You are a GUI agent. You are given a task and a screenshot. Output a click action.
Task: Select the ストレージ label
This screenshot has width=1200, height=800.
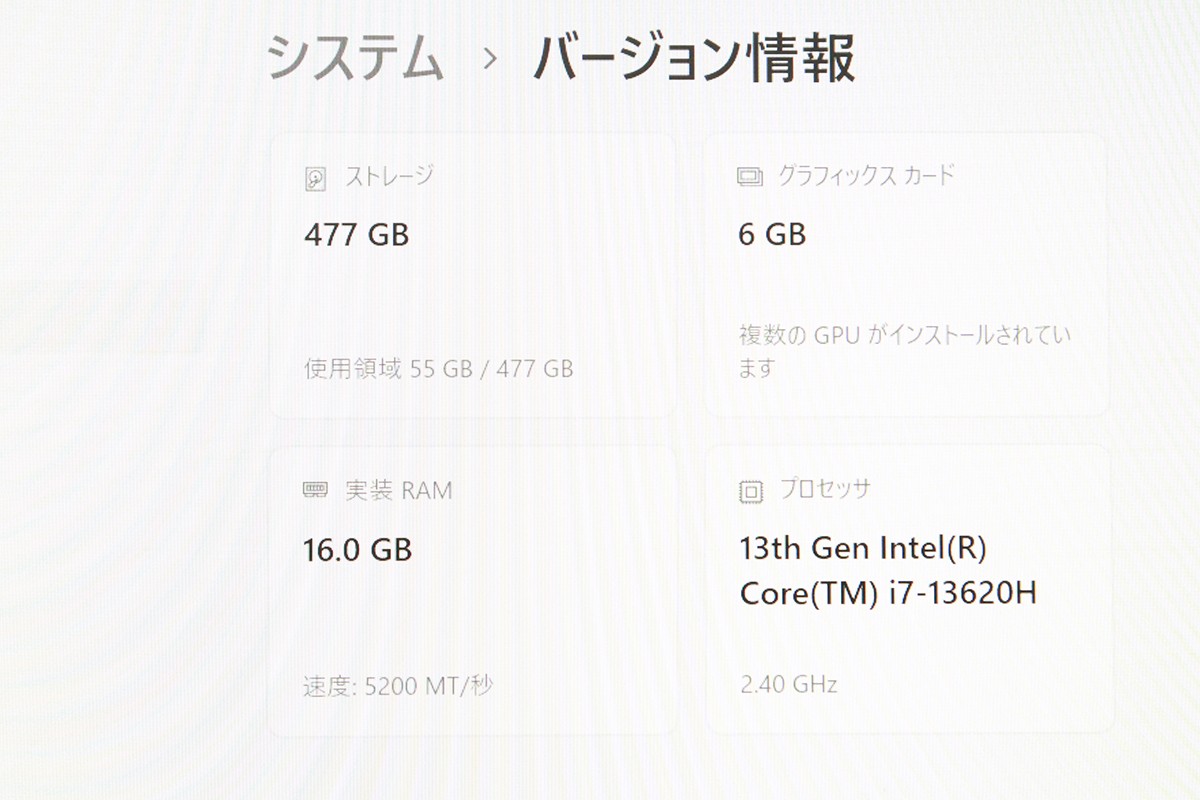click(x=389, y=177)
